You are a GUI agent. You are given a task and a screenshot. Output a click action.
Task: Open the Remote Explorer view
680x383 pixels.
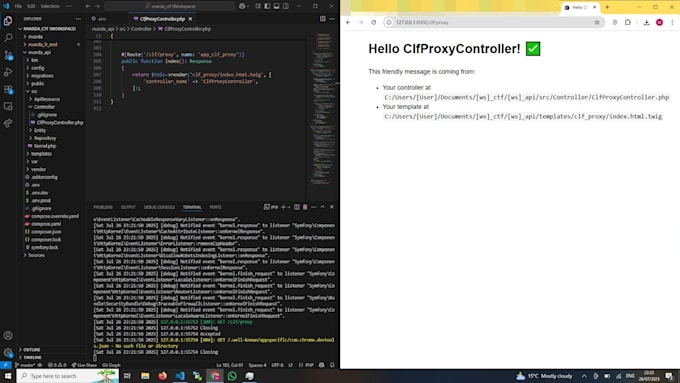[8, 106]
